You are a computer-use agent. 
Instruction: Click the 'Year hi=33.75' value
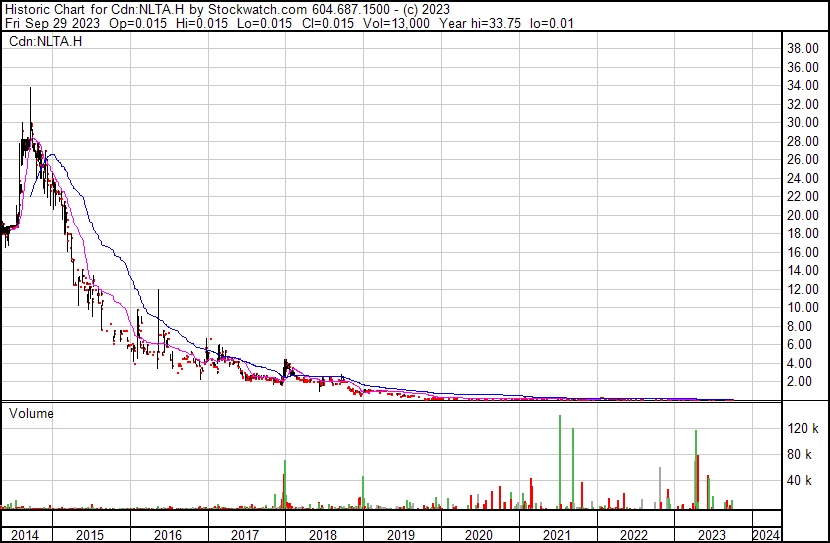480,23
